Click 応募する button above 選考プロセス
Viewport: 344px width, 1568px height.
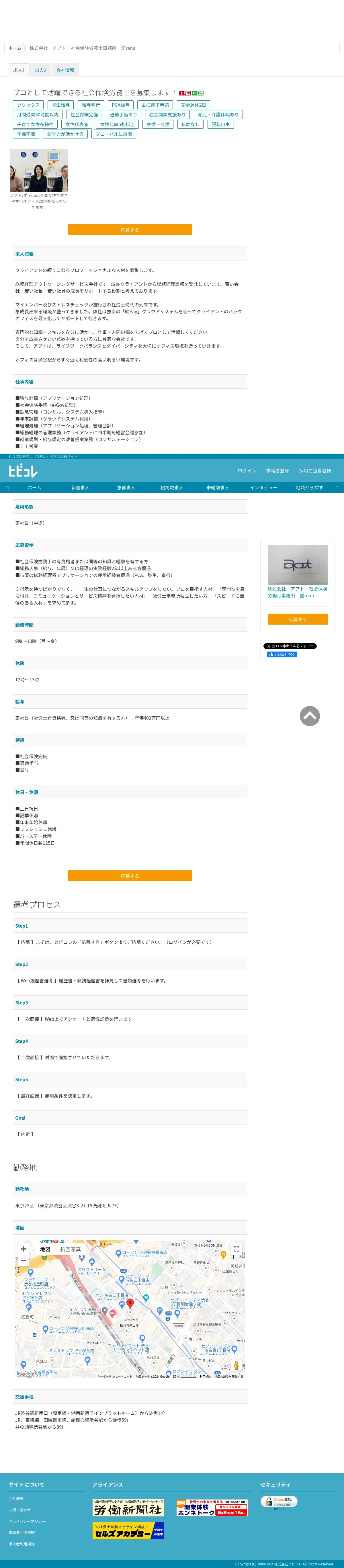(x=130, y=876)
